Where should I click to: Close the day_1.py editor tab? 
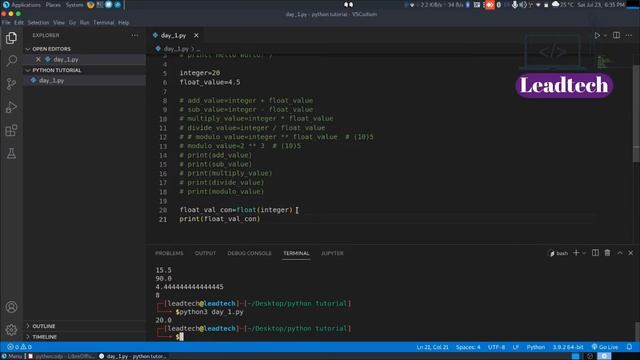click(x=196, y=36)
